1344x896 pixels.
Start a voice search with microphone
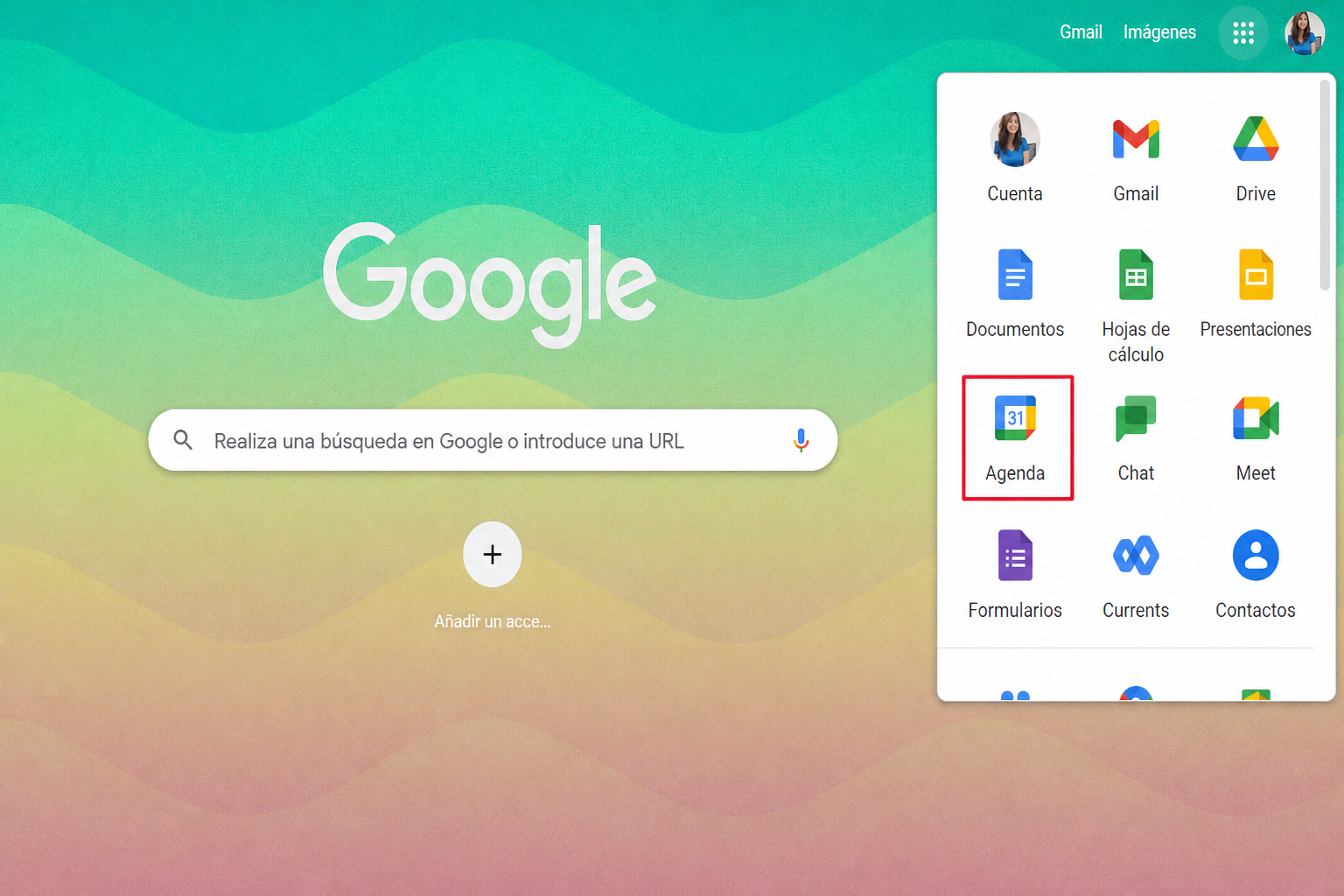coord(801,440)
